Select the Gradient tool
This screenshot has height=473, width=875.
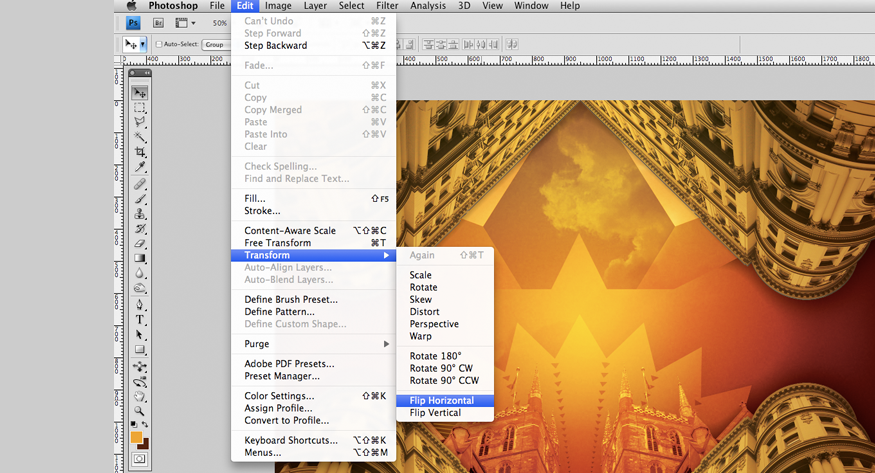point(140,258)
